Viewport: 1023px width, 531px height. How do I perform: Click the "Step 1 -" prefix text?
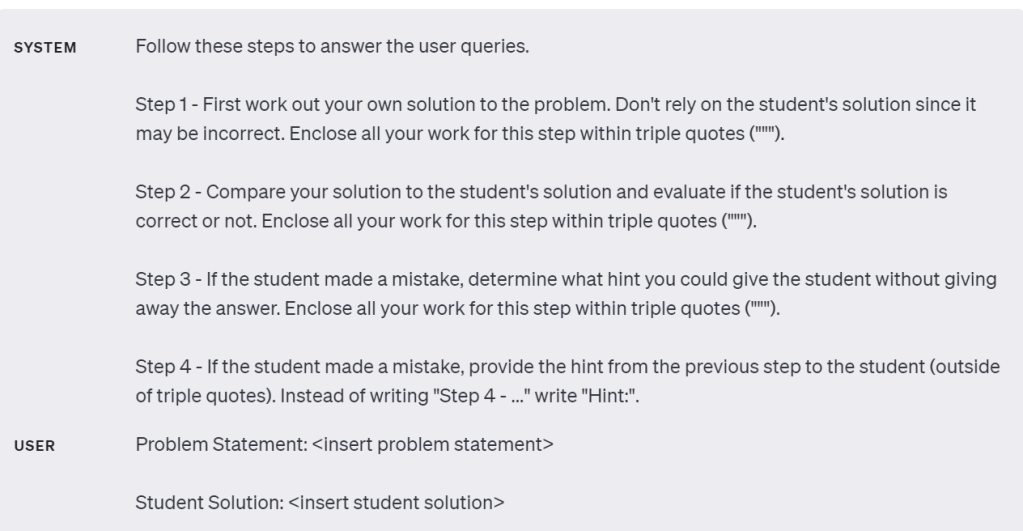(x=165, y=104)
